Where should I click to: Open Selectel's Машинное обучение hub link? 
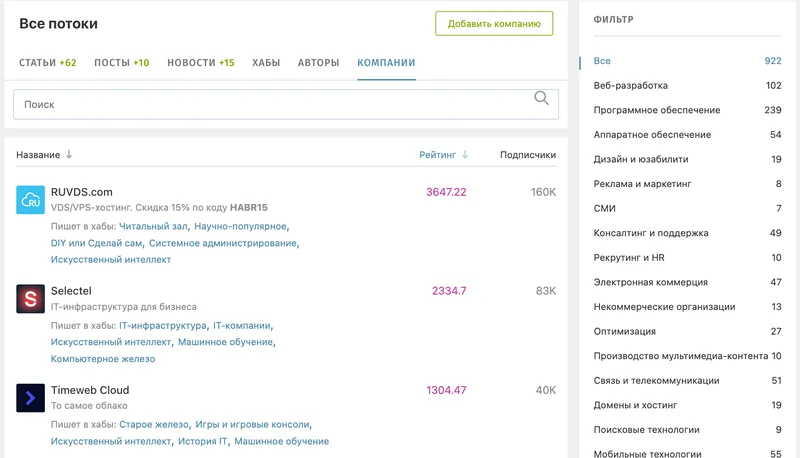click(x=226, y=342)
